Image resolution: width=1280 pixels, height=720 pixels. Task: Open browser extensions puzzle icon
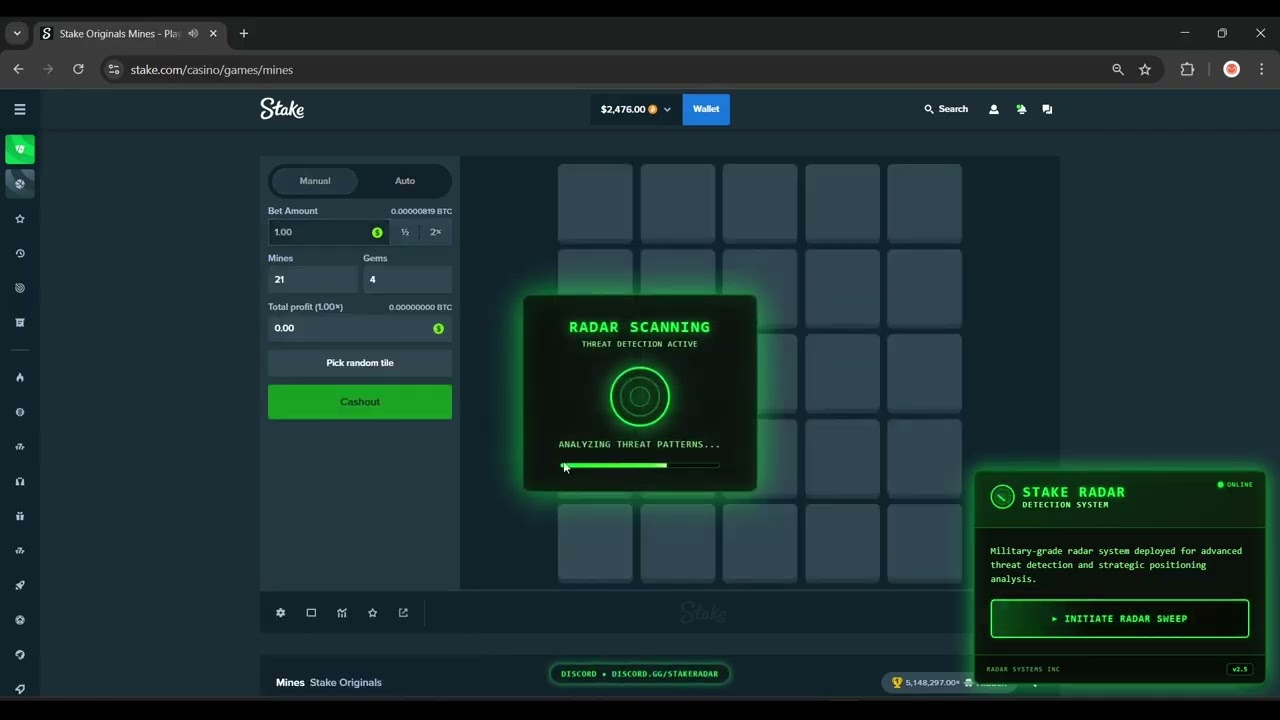point(1187,69)
